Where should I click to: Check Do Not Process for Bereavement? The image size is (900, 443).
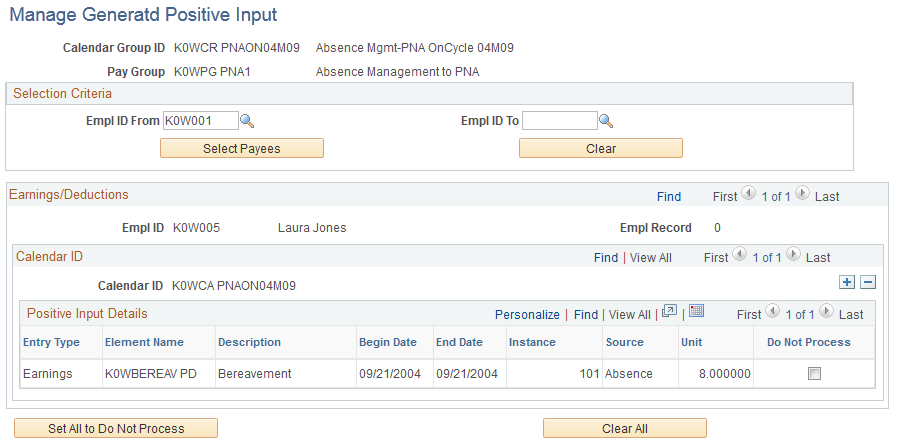click(x=814, y=374)
